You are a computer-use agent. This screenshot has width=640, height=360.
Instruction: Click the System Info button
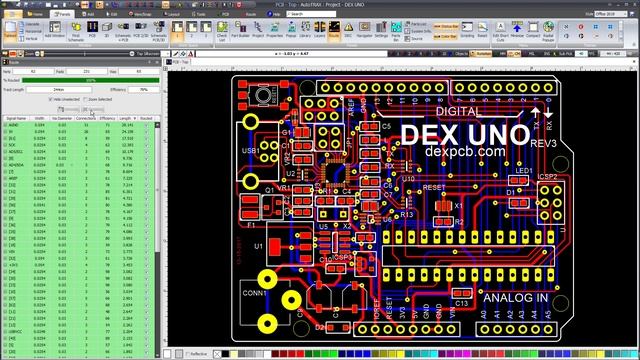click(x=418, y=31)
